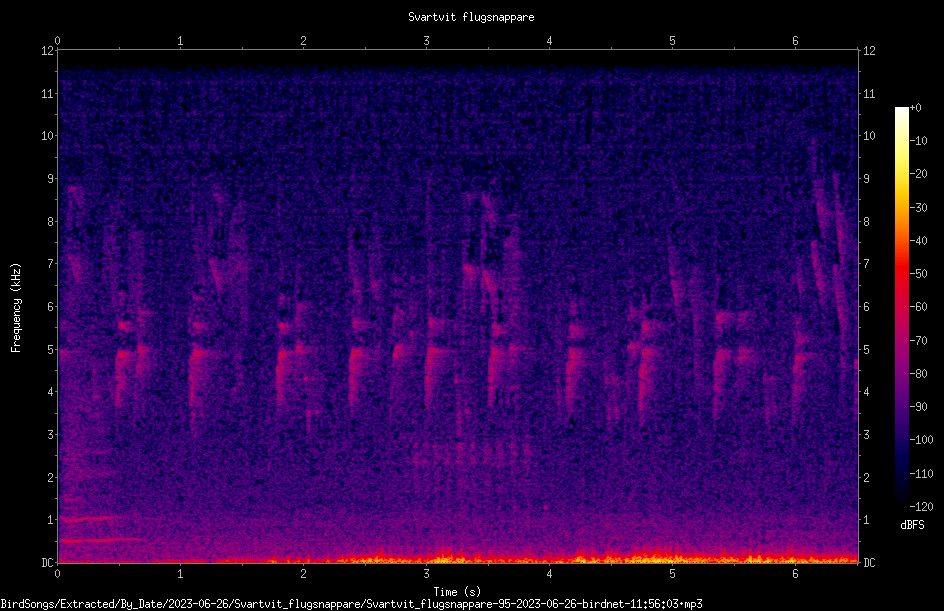Click "12" on the right frequency axis
Viewport: 944px width, 611px height.
869,51
